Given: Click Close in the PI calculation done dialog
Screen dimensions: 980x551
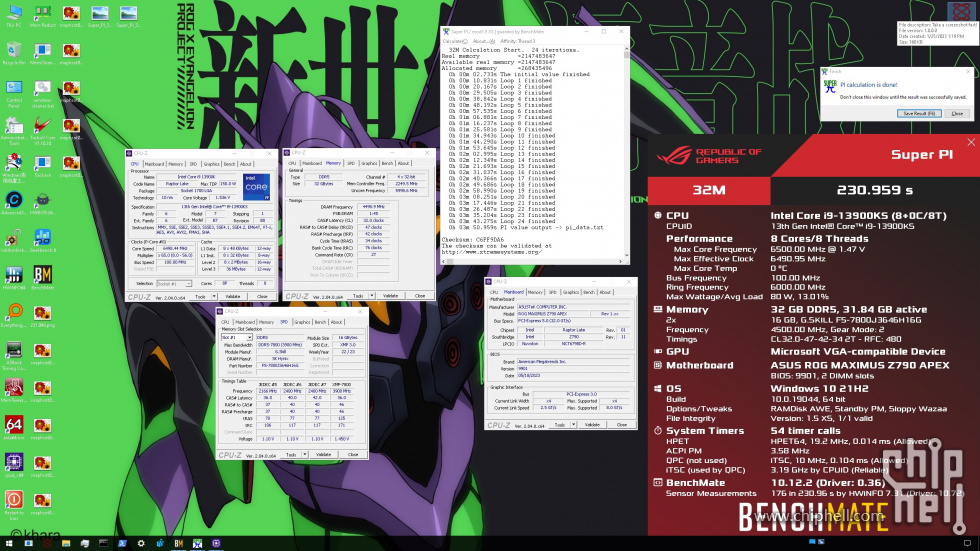Looking at the screenshot, I should 957,114.
